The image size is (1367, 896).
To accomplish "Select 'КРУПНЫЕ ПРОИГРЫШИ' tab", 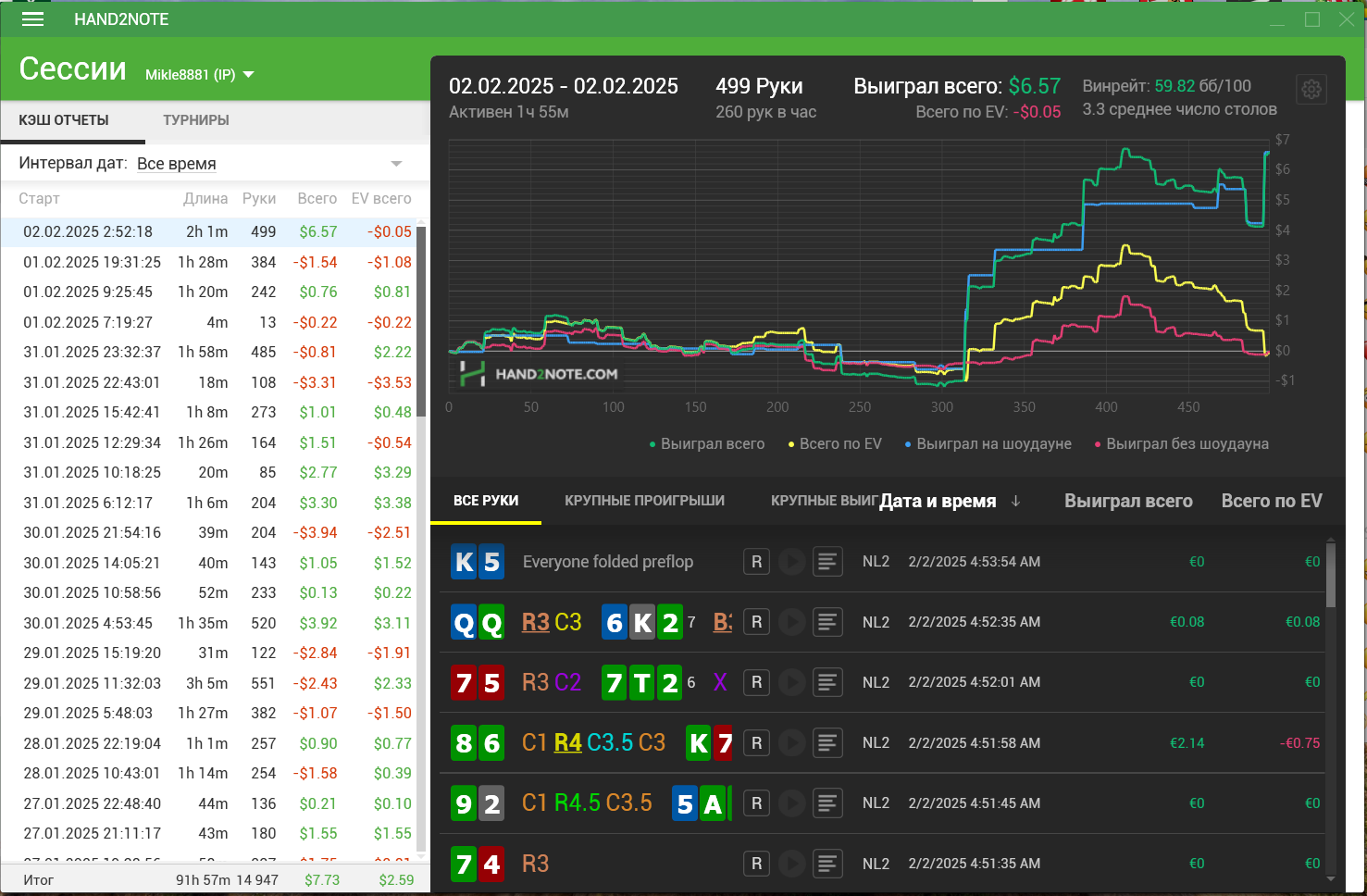I will [x=645, y=501].
